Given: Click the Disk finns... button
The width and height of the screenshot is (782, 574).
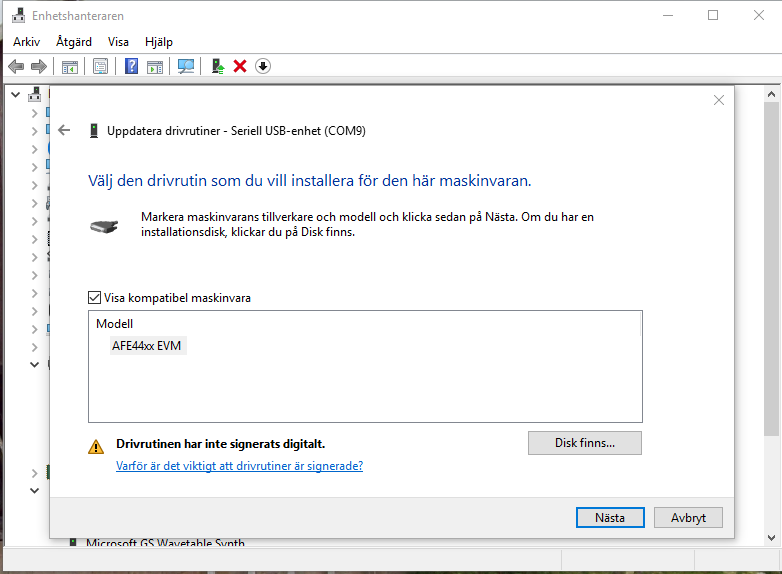Looking at the screenshot, I should pyautogui.click(x=585, y=443).
